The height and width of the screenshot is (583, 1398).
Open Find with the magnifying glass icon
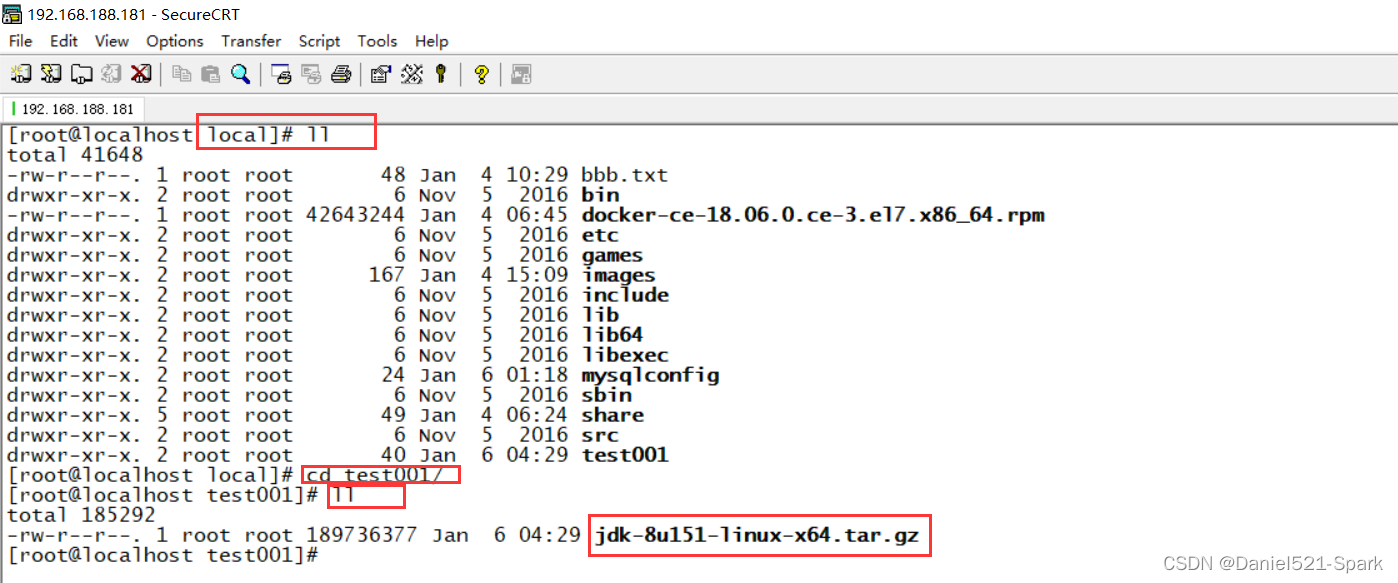point(240,74)
